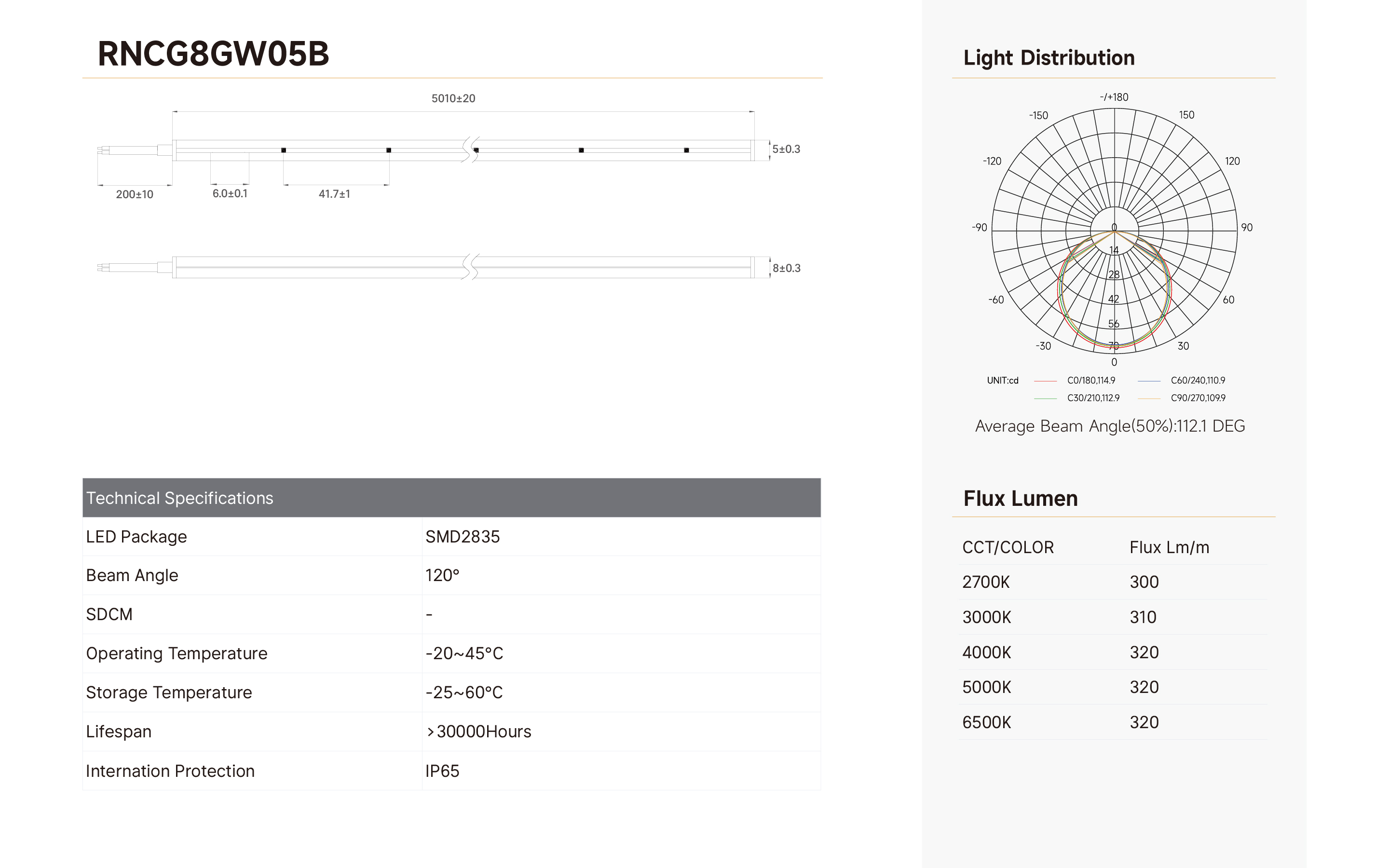Select the 6500K color temperature row
The height and width of the screenshot is (868, 1389).
[1113, 722]
